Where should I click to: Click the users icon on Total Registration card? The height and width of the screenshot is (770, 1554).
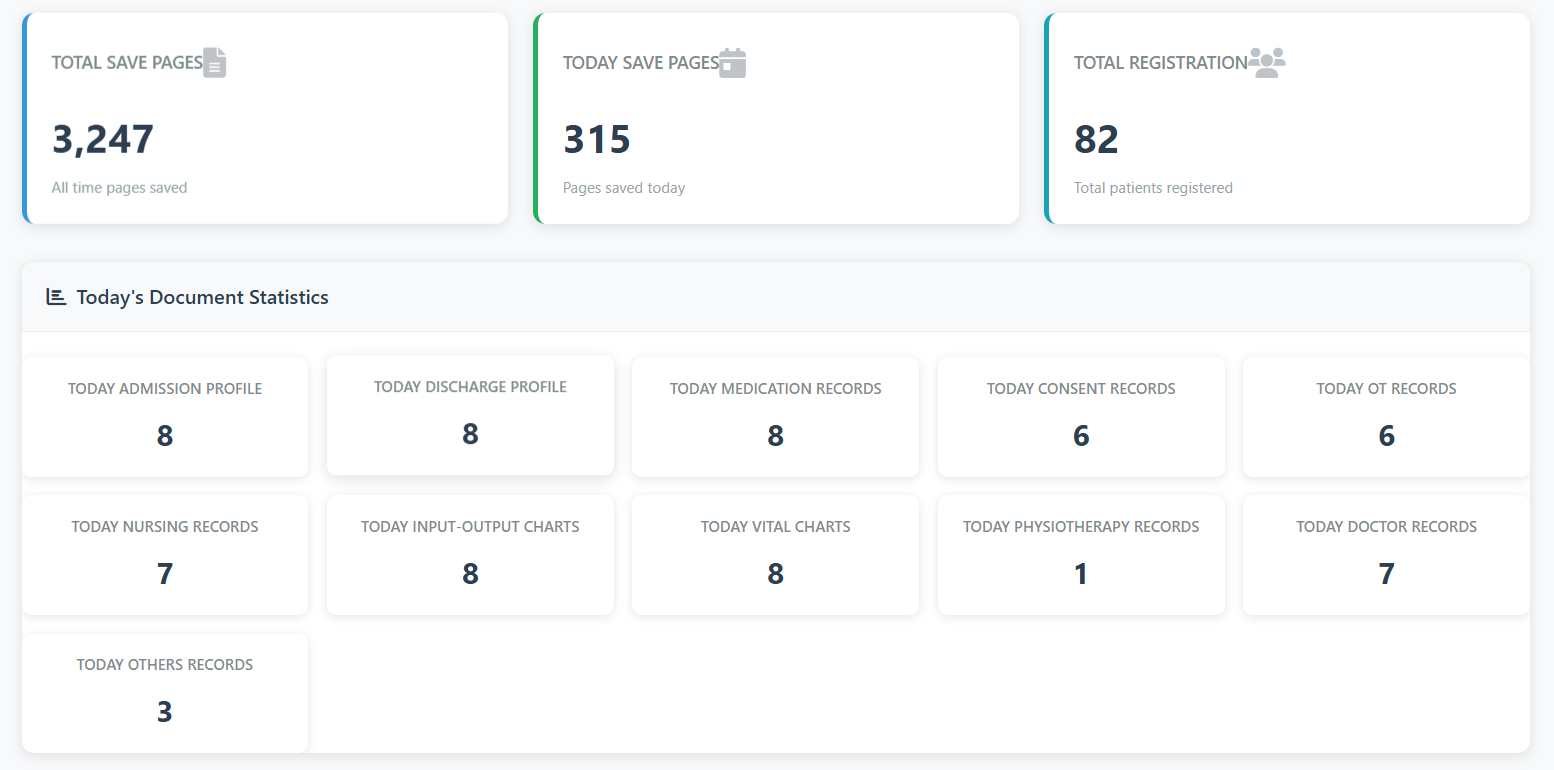[x=1267, y=62]
